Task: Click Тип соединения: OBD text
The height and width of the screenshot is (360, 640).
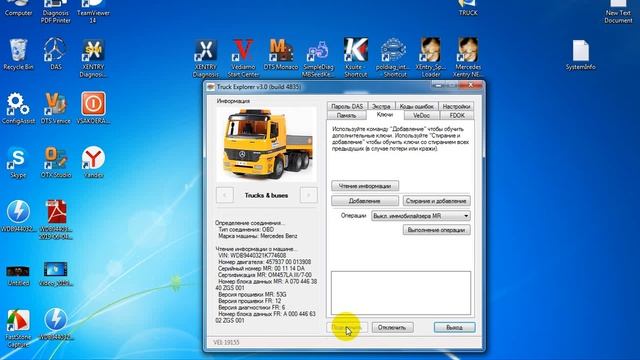Action: pyautogui.click(x=246, y=229)
